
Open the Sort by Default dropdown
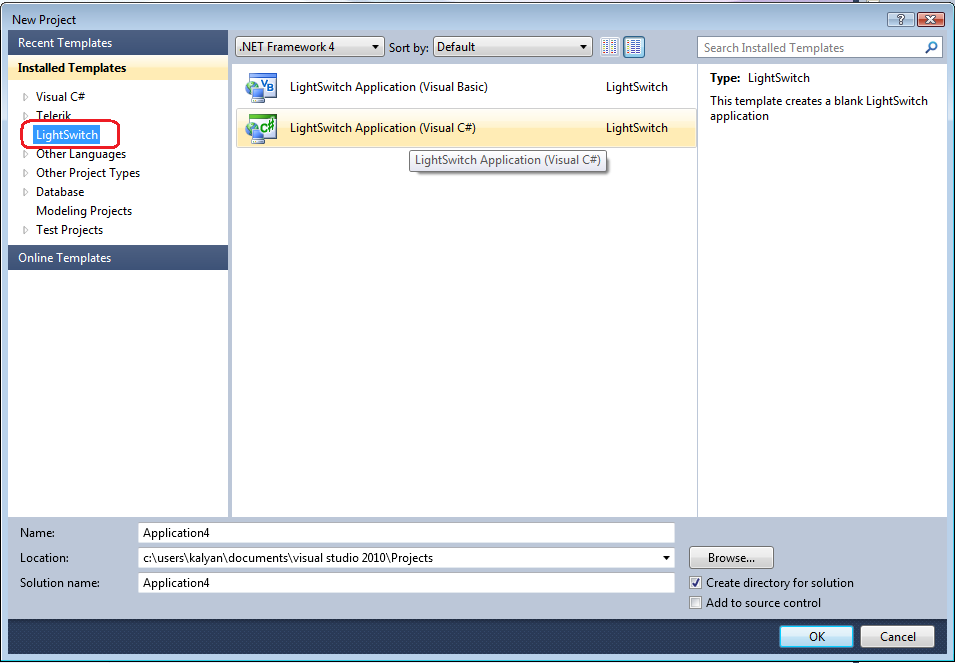tap(512, 47)
